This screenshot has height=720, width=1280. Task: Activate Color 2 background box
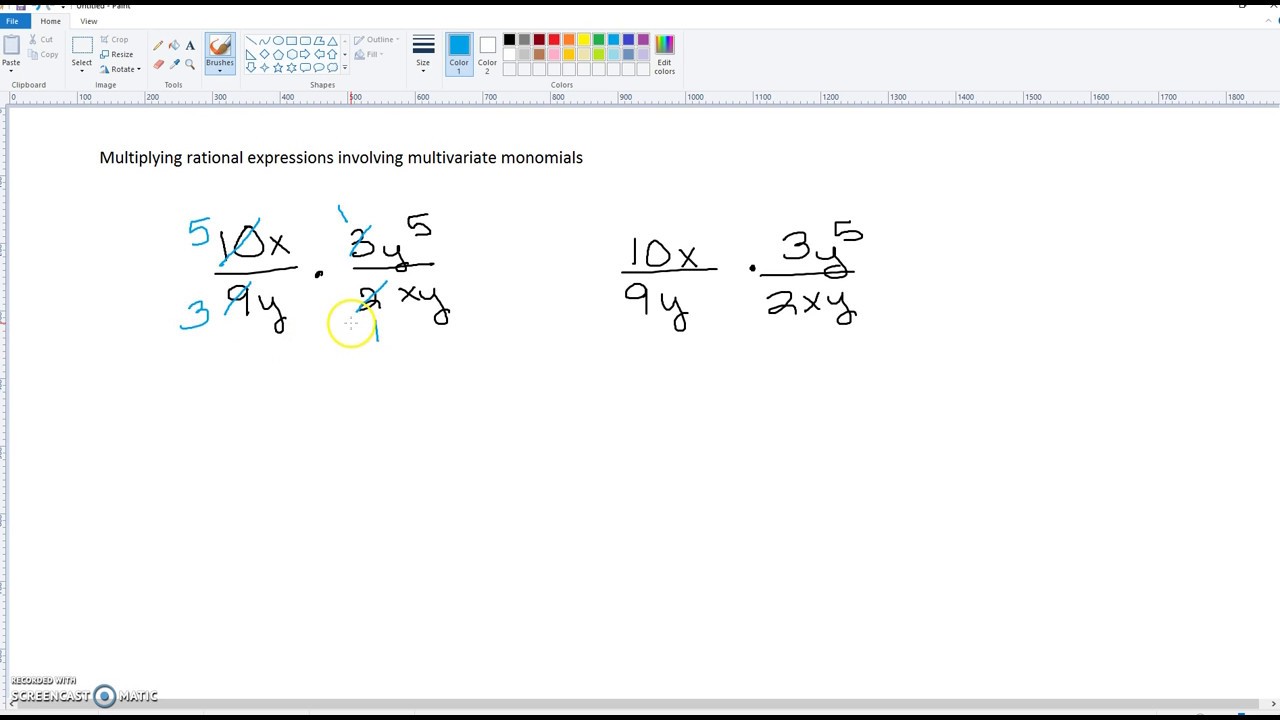487,54
